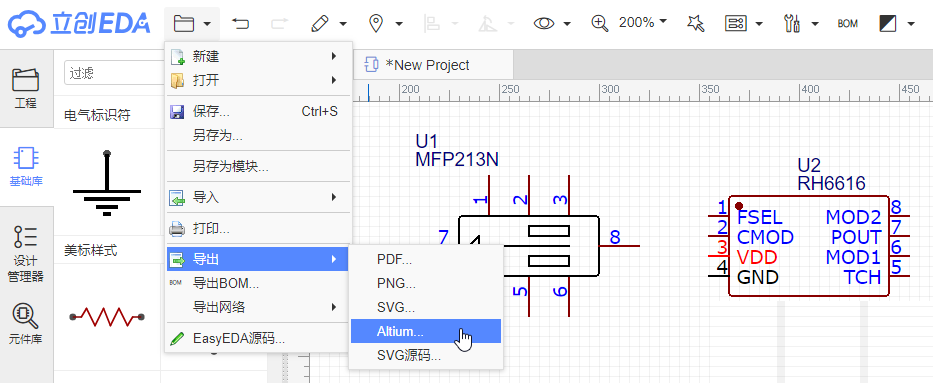Click the undo arrow icon
The height and width of the screenshot is (383, 933).
coord(240,24)
